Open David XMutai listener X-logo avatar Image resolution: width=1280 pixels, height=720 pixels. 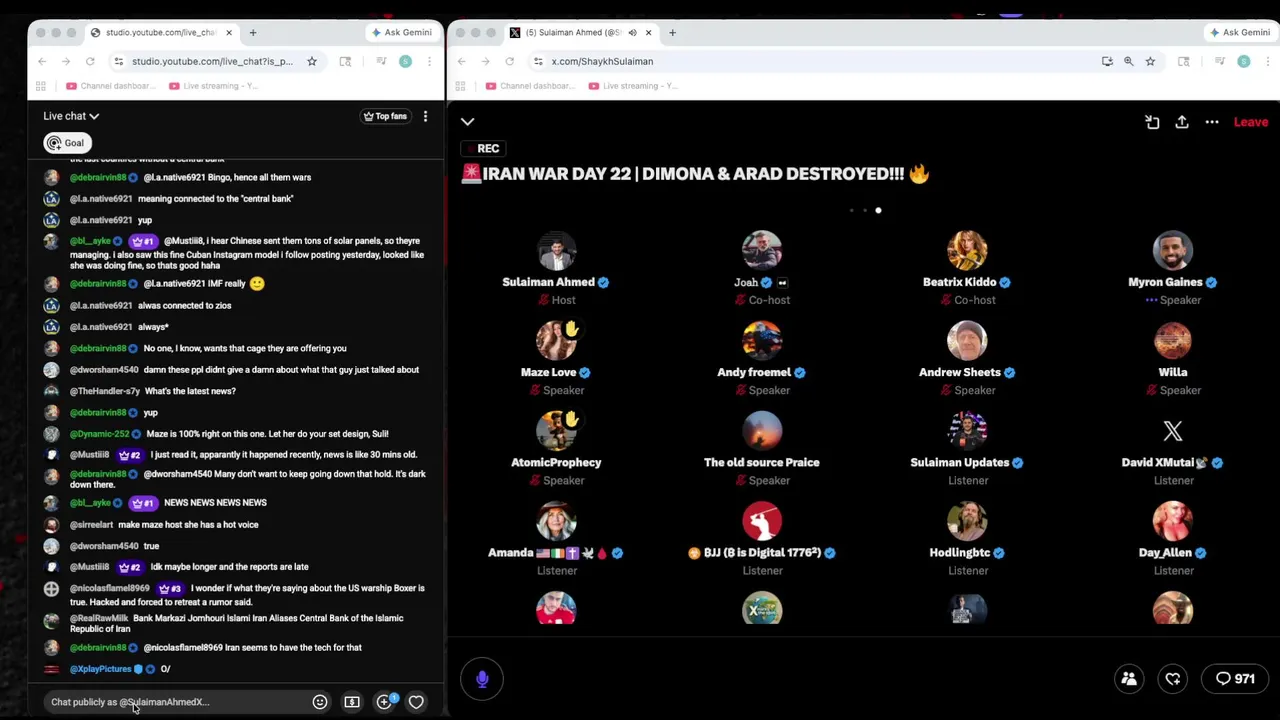pyautogui.click(x=1173, y=431)
